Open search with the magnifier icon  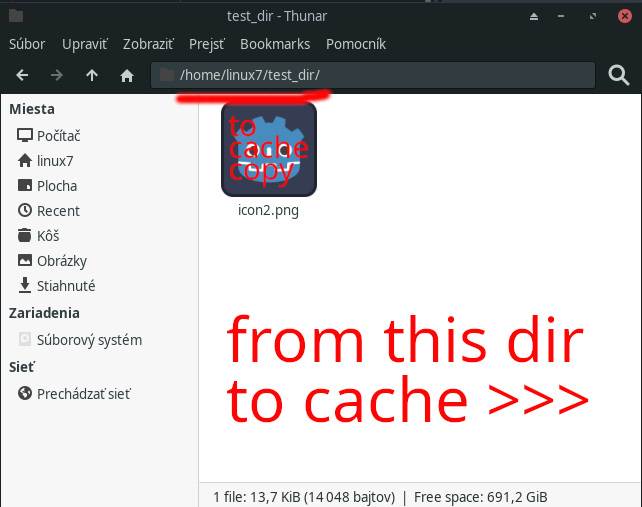tap(618, 75)
